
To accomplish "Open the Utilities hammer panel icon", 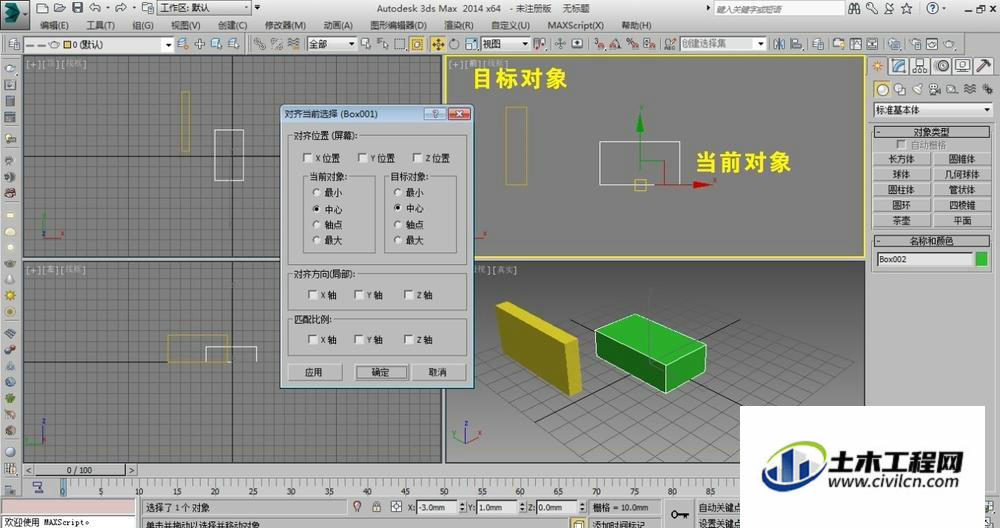I will (x=983, y=66).
